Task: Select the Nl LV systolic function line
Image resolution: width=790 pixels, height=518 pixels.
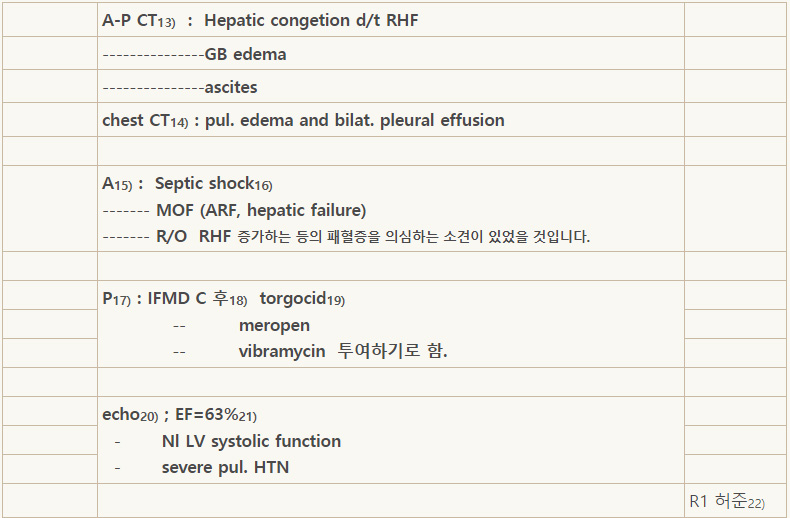Action: 251,441
